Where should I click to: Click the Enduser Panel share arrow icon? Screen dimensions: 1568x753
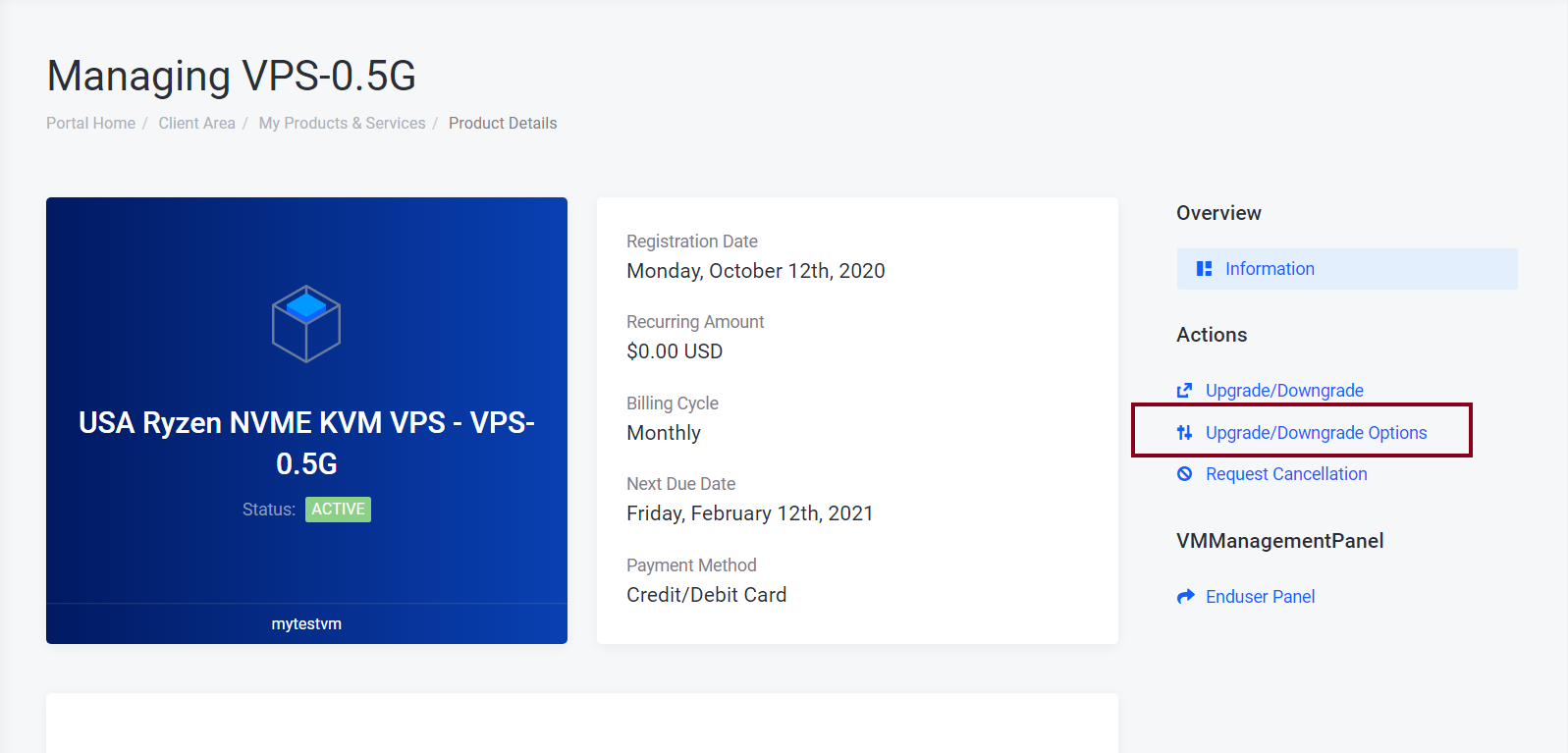coord(1185,597)
